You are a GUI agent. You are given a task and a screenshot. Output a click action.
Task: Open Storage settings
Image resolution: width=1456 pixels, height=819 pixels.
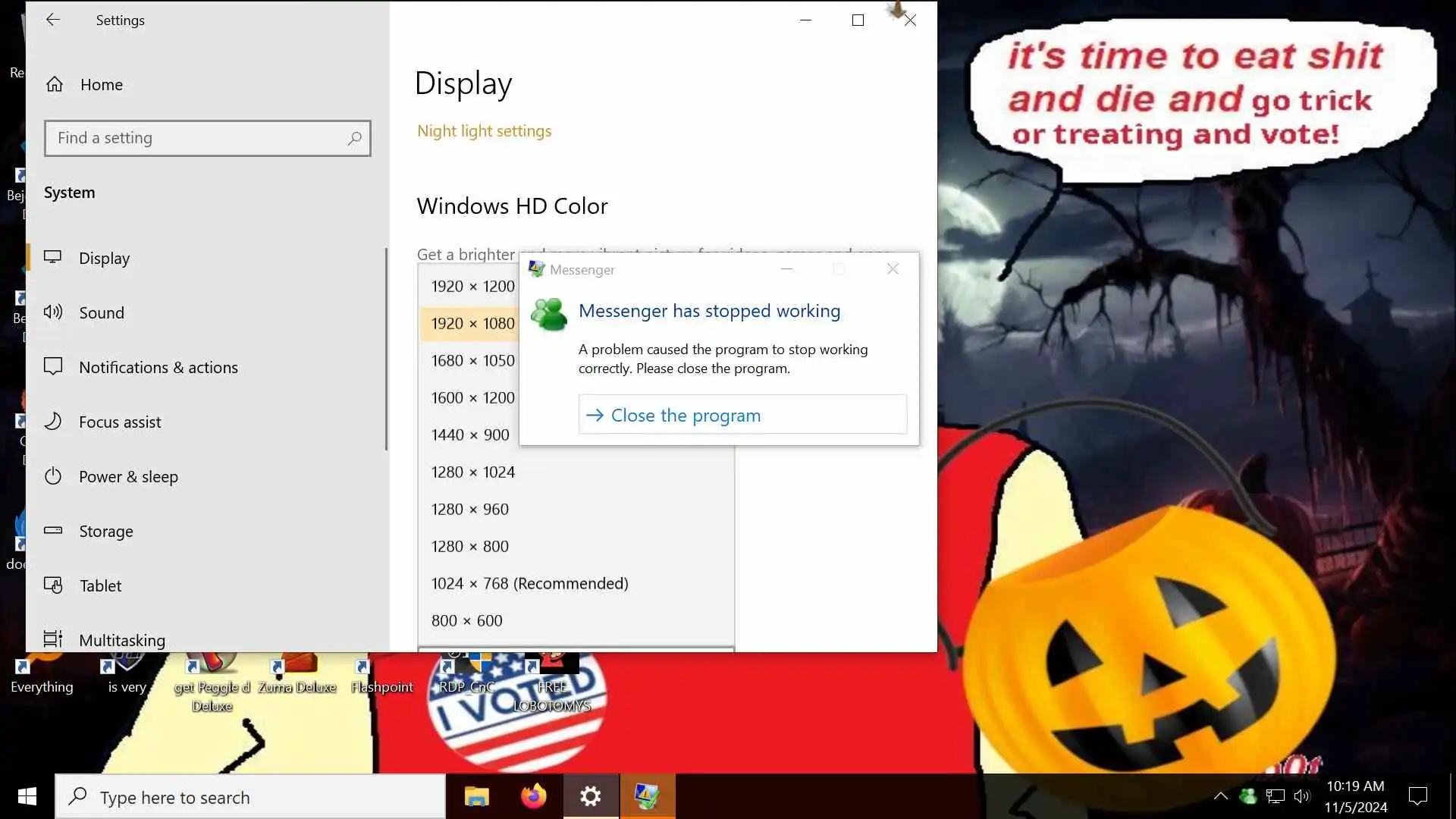pos(105,531)
